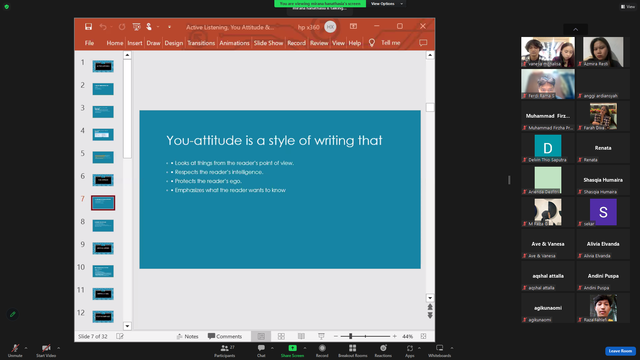Collapse participant gallery with up chevron

click(576, 29)
